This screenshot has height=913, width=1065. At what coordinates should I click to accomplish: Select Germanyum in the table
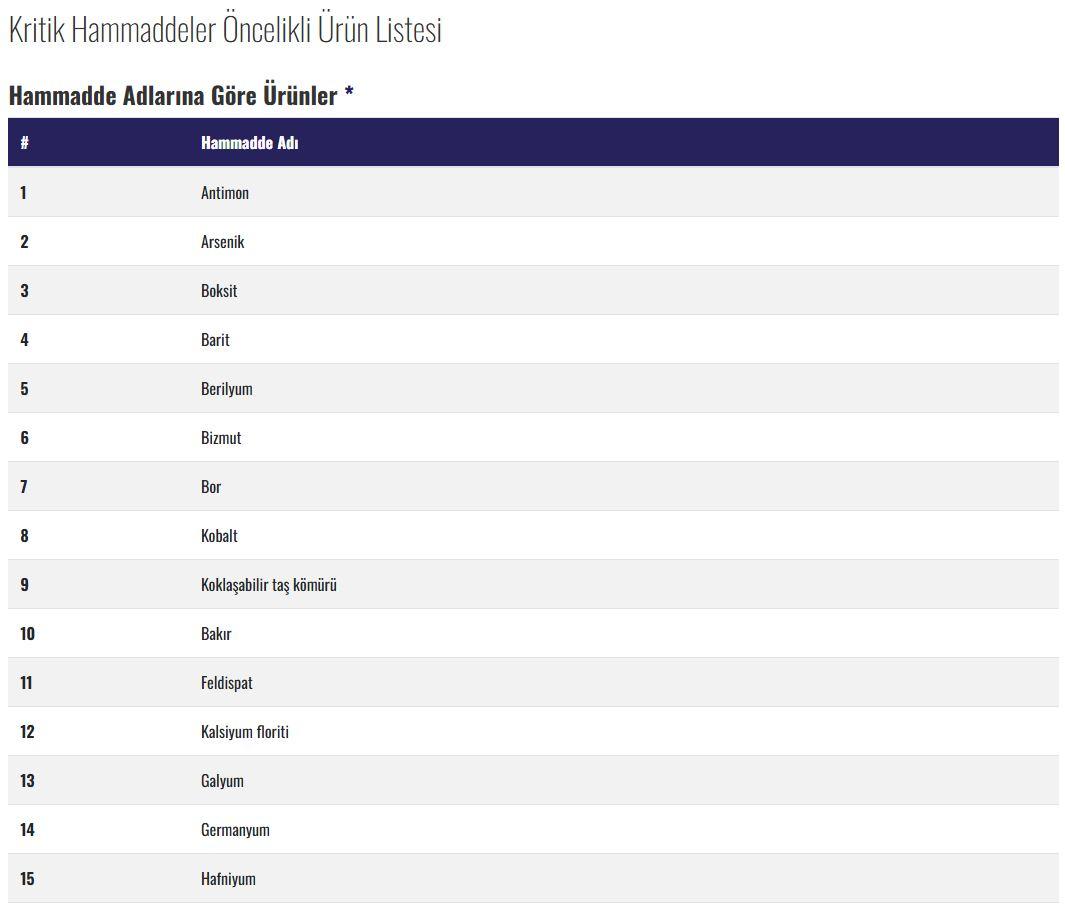[235, 830]
